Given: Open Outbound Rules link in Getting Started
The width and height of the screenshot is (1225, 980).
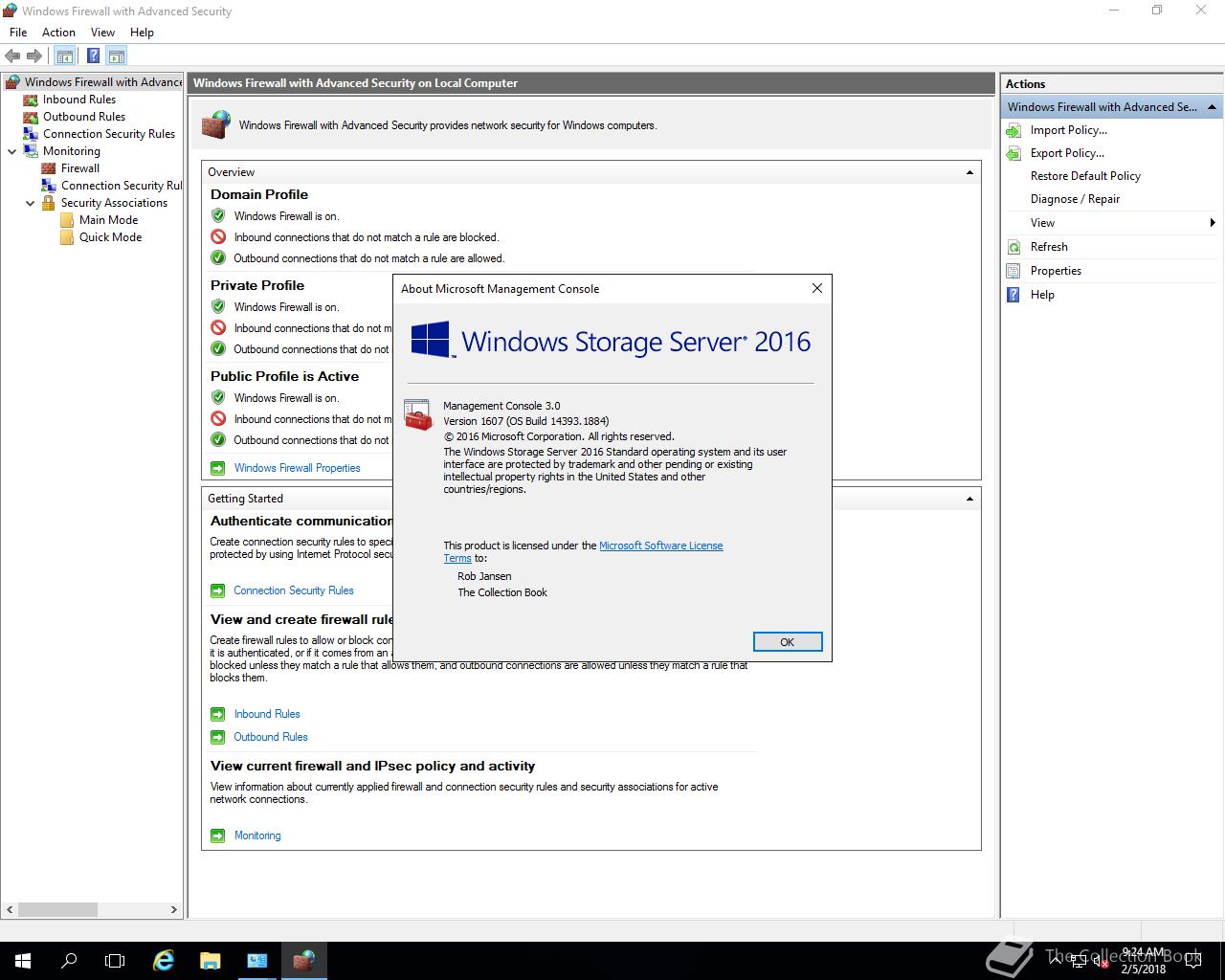Looking at the screenshot, I should (271, 737).
